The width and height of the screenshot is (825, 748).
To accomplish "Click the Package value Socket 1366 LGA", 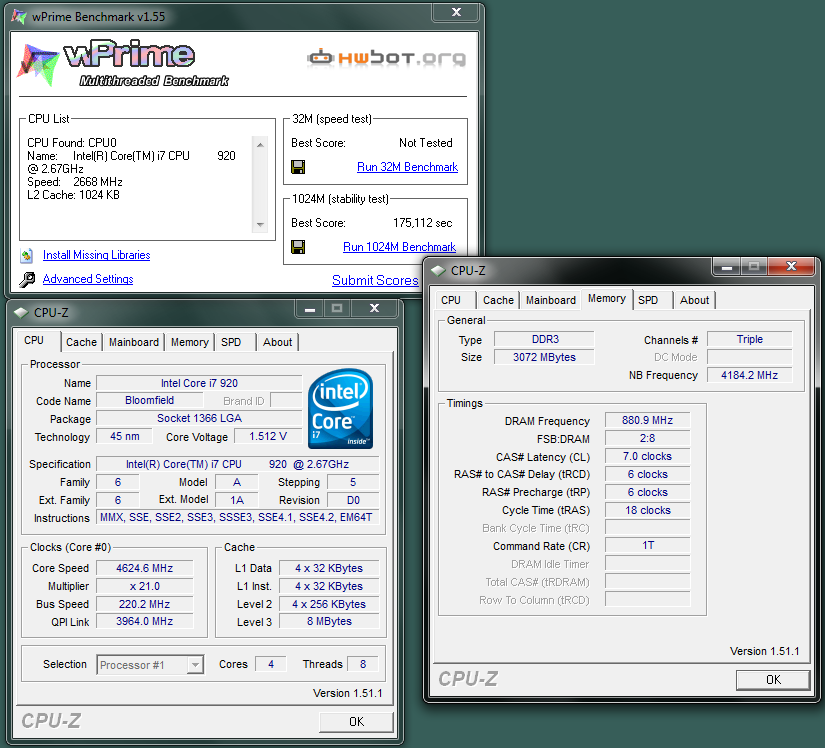I will (x=199, y=419).
